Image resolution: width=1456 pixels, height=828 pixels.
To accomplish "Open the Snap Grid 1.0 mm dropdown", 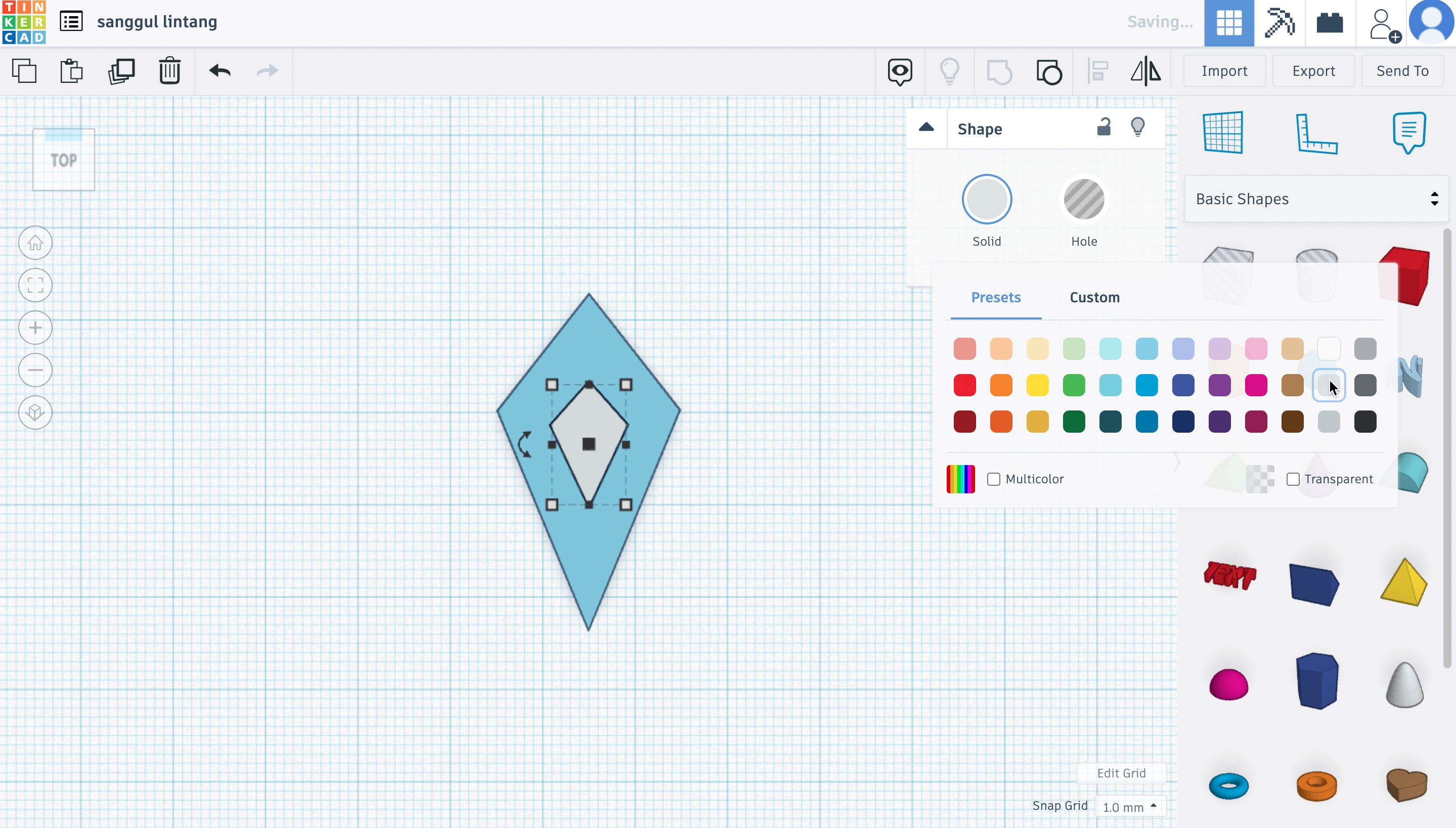I will pos(1129,806).
